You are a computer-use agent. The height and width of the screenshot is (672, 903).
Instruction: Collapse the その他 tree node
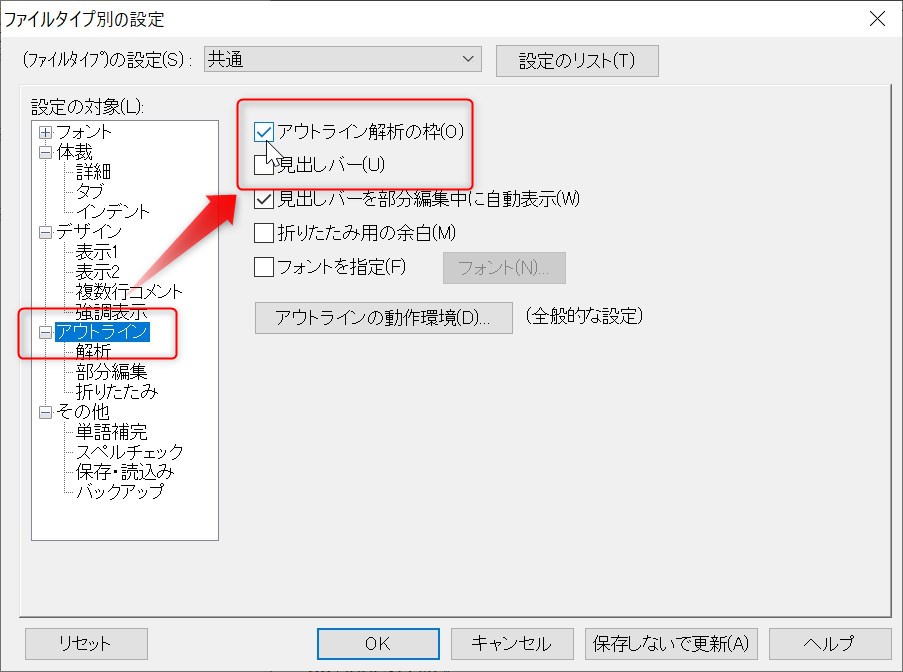[45, 412]
